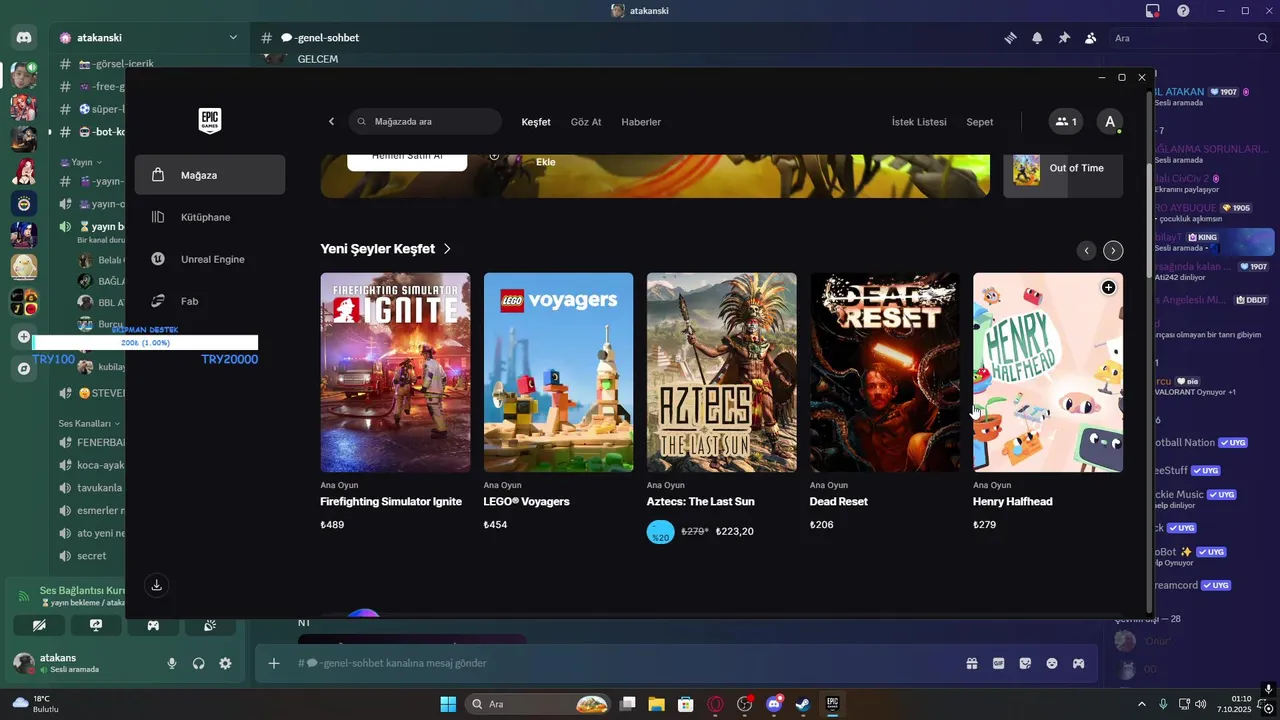Join tavukanla voice channel in Discord
The height and width of the screenshot is (720, 1280).
(x=91, y=488)
